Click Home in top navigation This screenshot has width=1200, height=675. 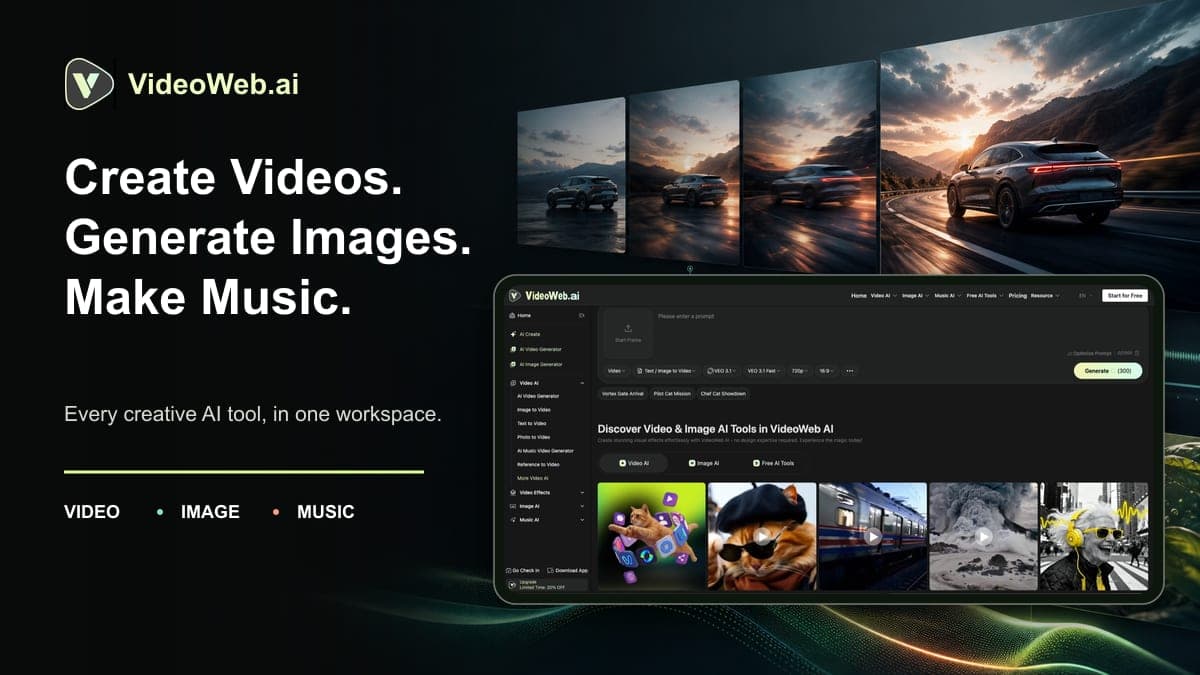pos(859,296)
